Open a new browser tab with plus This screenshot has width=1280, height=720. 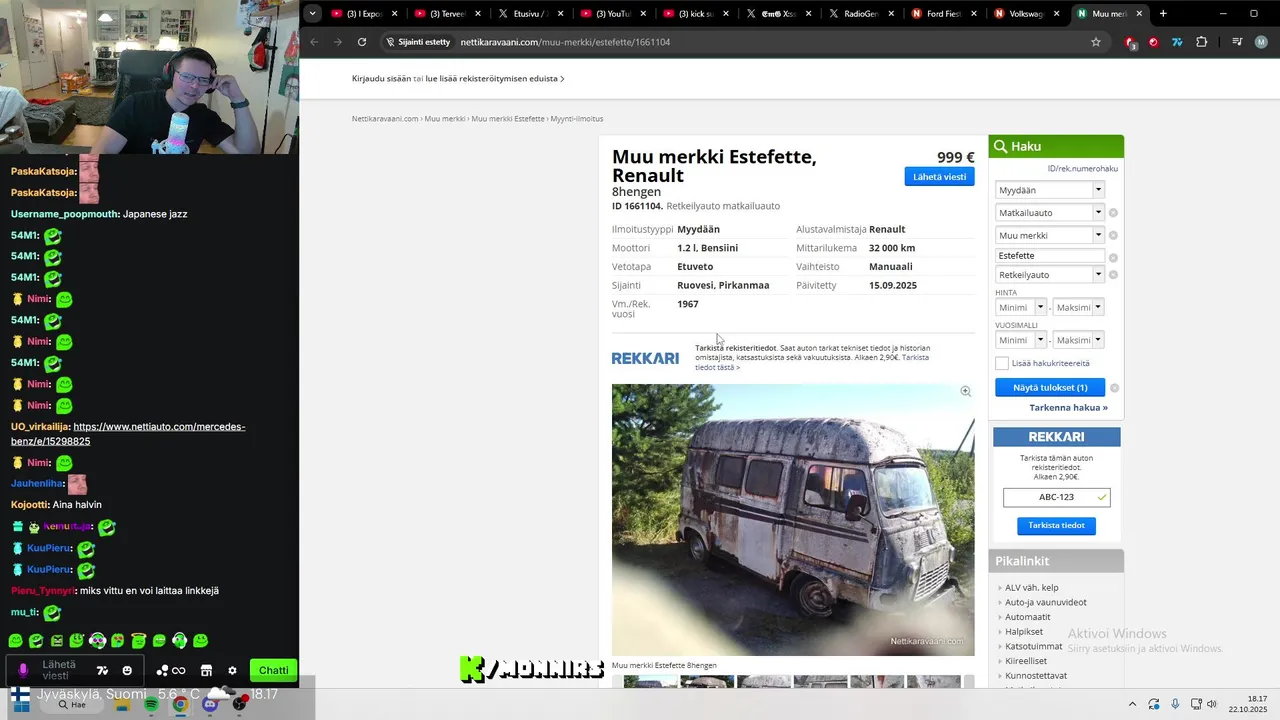click(x=1163, y=14)
